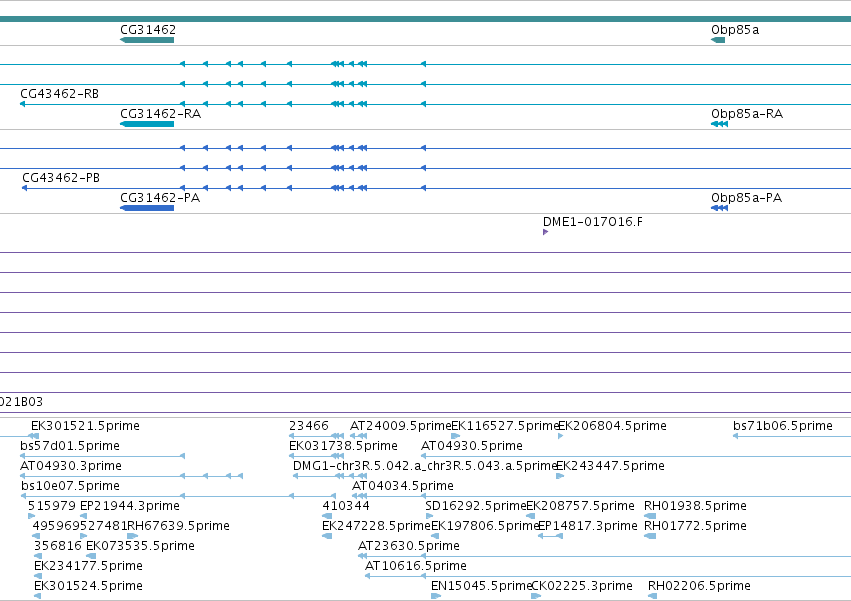Select the EK073535.5prime EST label
The width and height of the screenshot is (851, 601).
(x=140, y=547)
